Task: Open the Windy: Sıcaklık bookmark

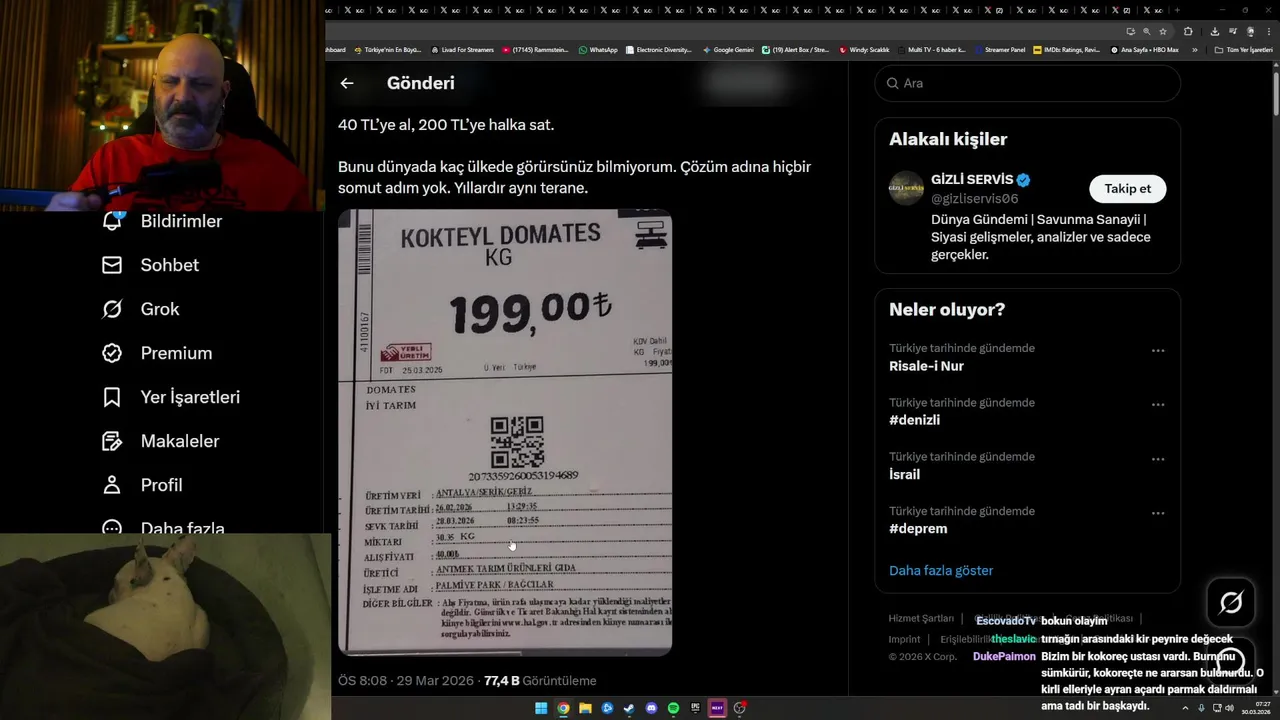Action: 864,50
